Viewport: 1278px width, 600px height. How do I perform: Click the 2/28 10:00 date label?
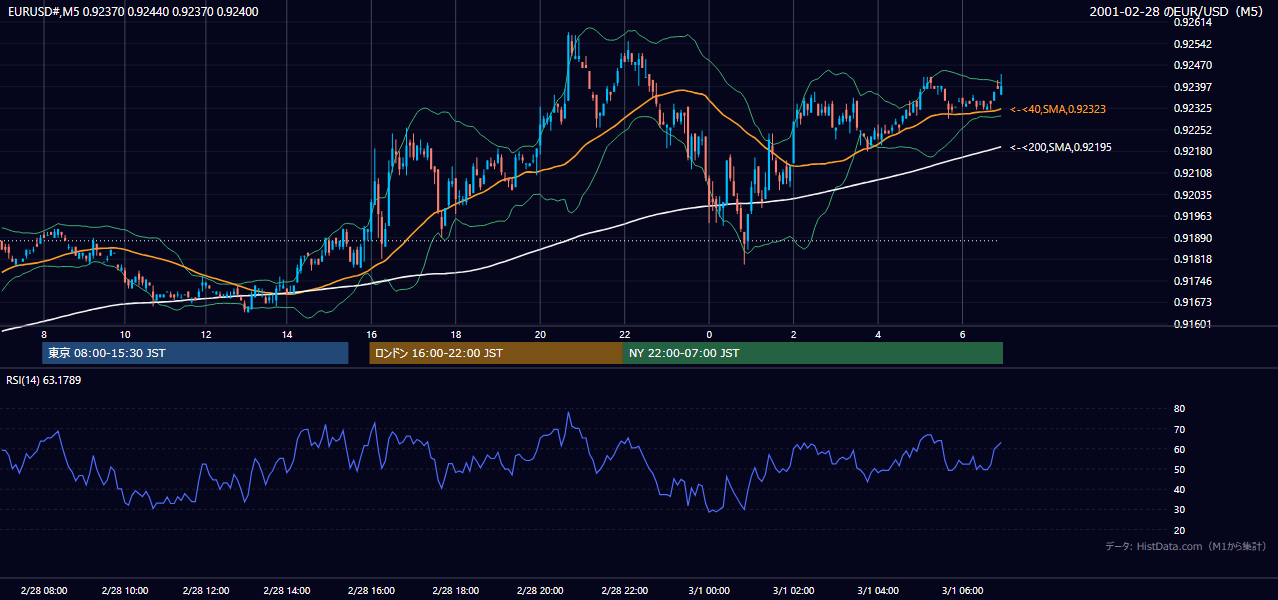(x=125, y=591)
